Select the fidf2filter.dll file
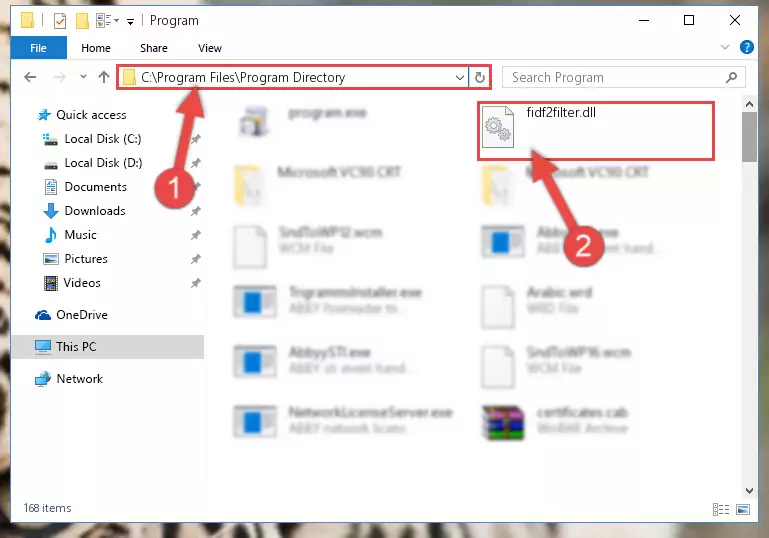 595,130
